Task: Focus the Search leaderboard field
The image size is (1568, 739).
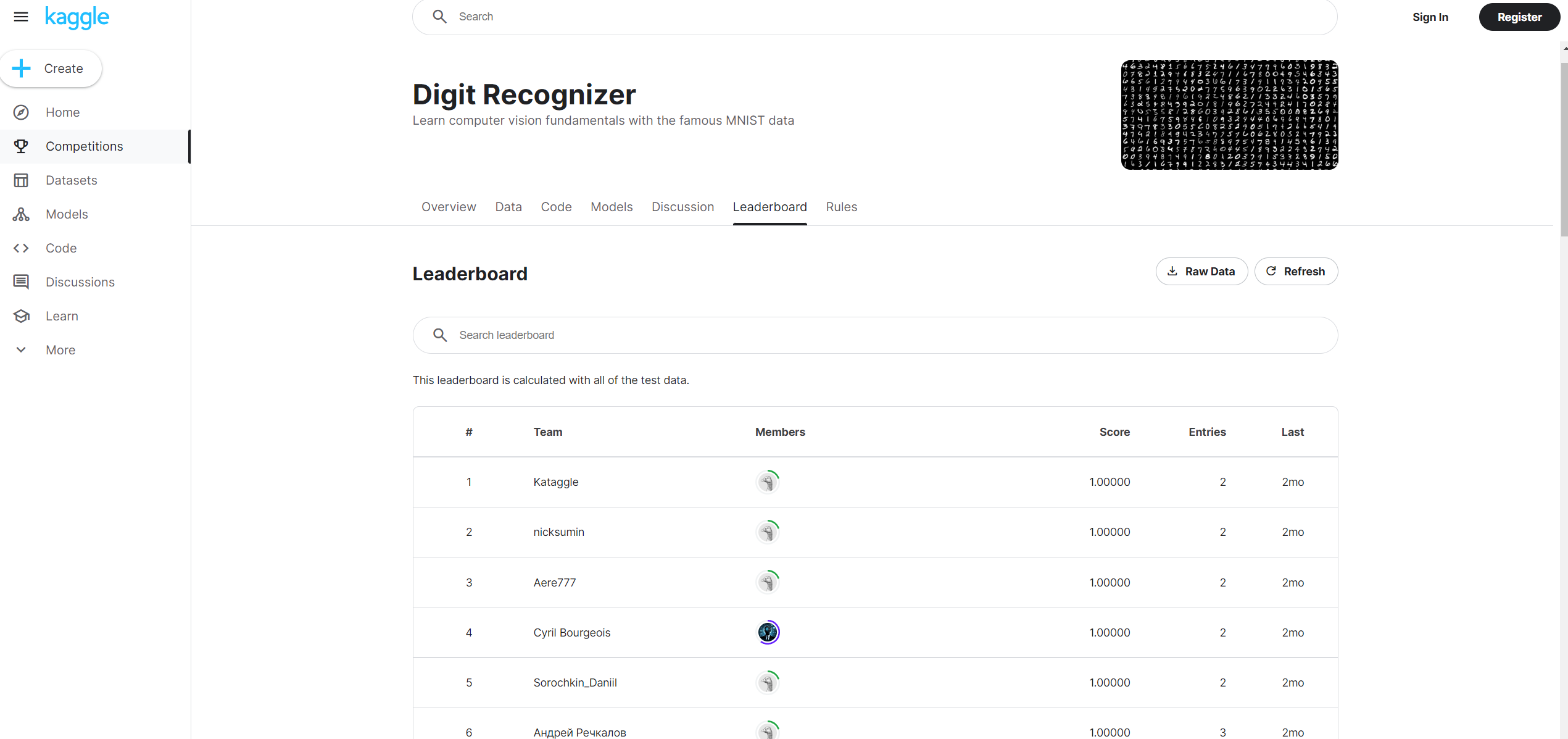Action: (x=875, y=335)
